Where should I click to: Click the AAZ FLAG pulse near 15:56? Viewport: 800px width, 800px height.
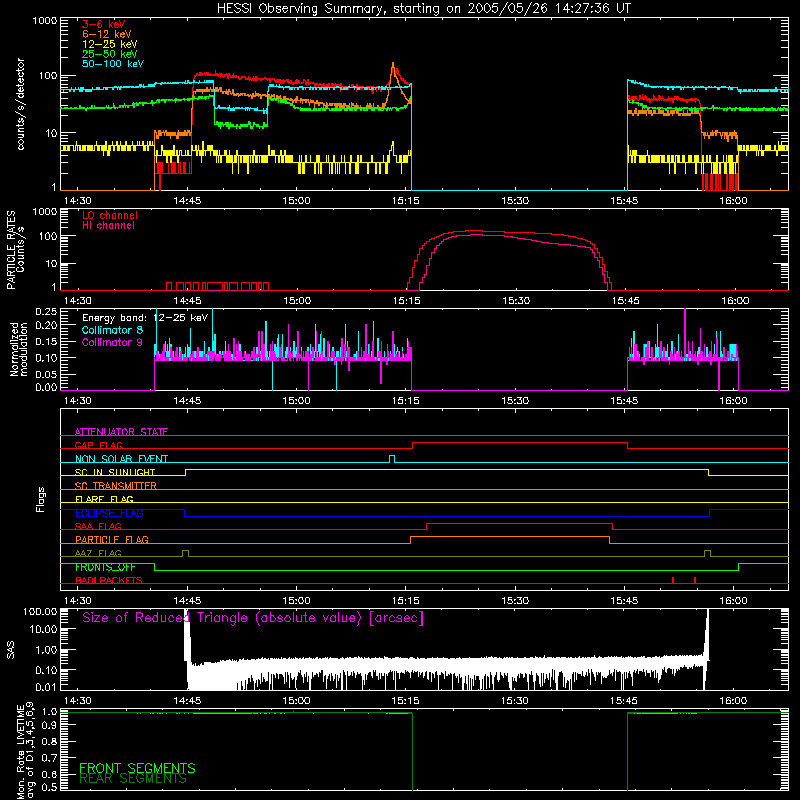click(707, 553)
